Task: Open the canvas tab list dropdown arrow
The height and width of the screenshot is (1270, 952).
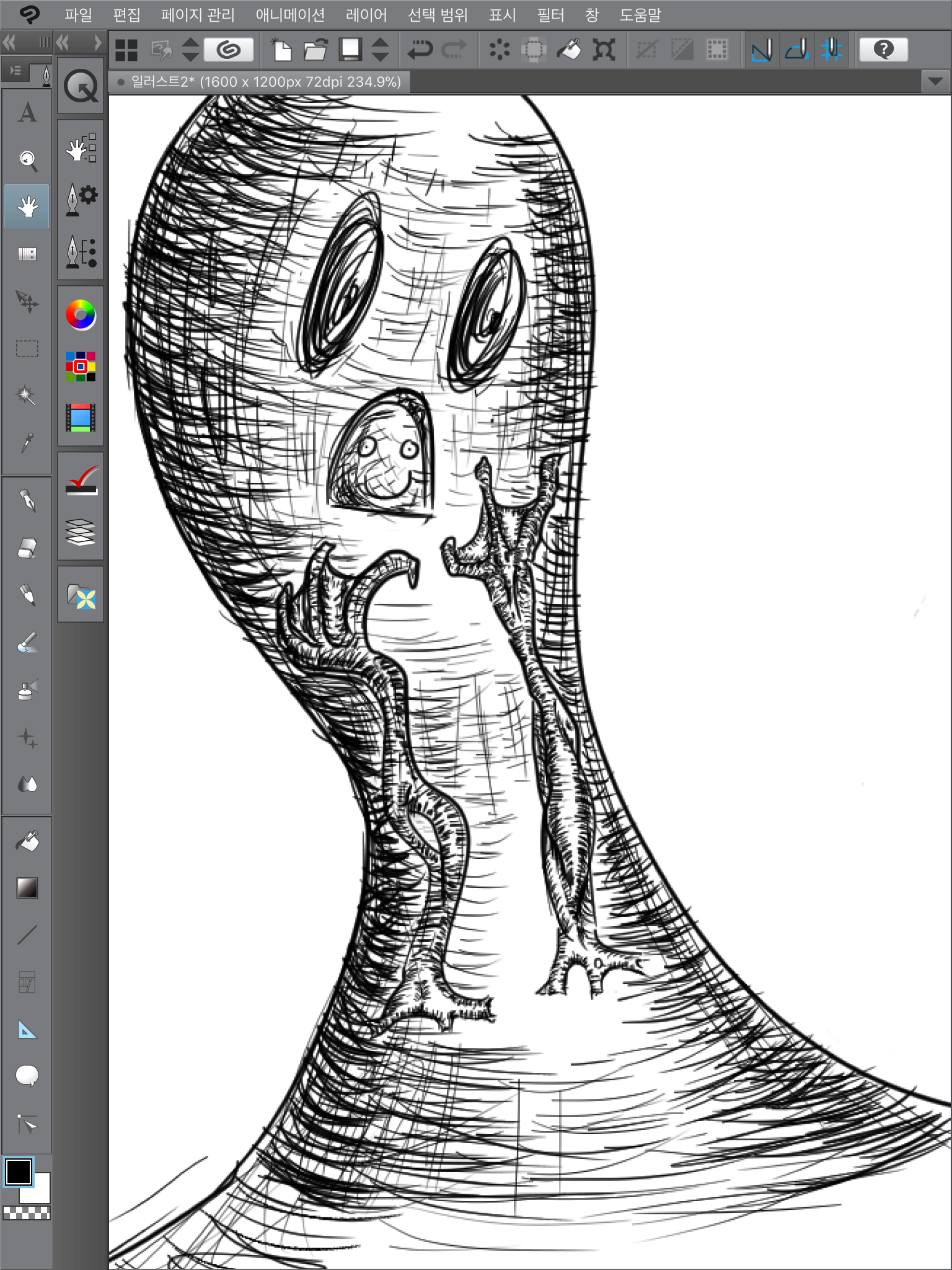Action: pos(935,81)
